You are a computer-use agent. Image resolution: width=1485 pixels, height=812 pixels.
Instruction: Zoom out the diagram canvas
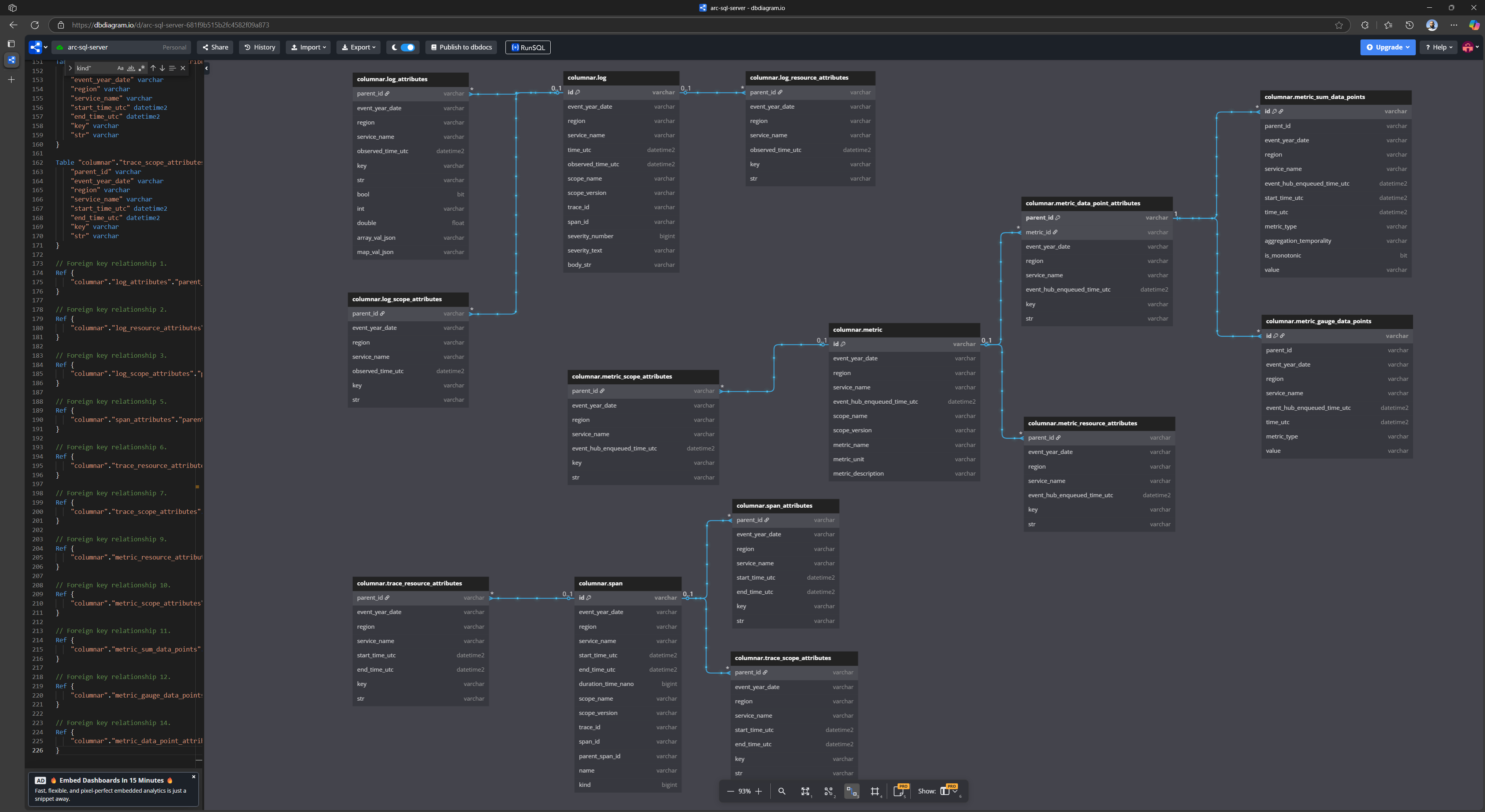[x=731, y=791]
